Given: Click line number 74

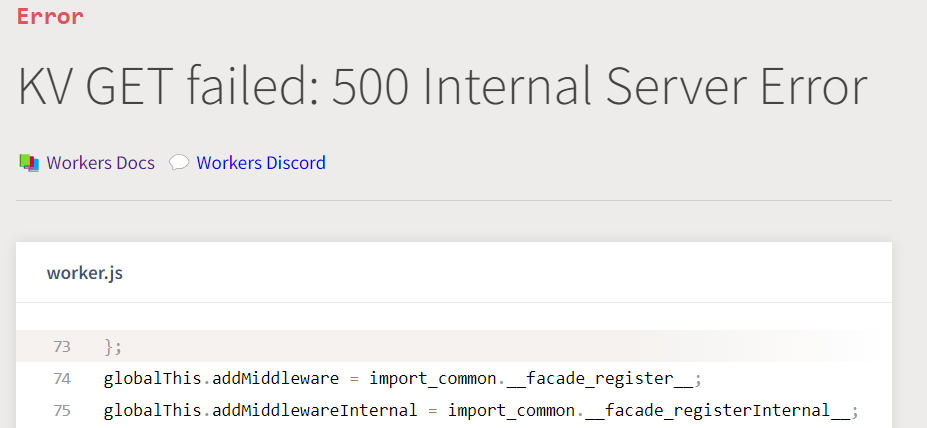Looking at the screenshot, I should click(x=62, y=378).
